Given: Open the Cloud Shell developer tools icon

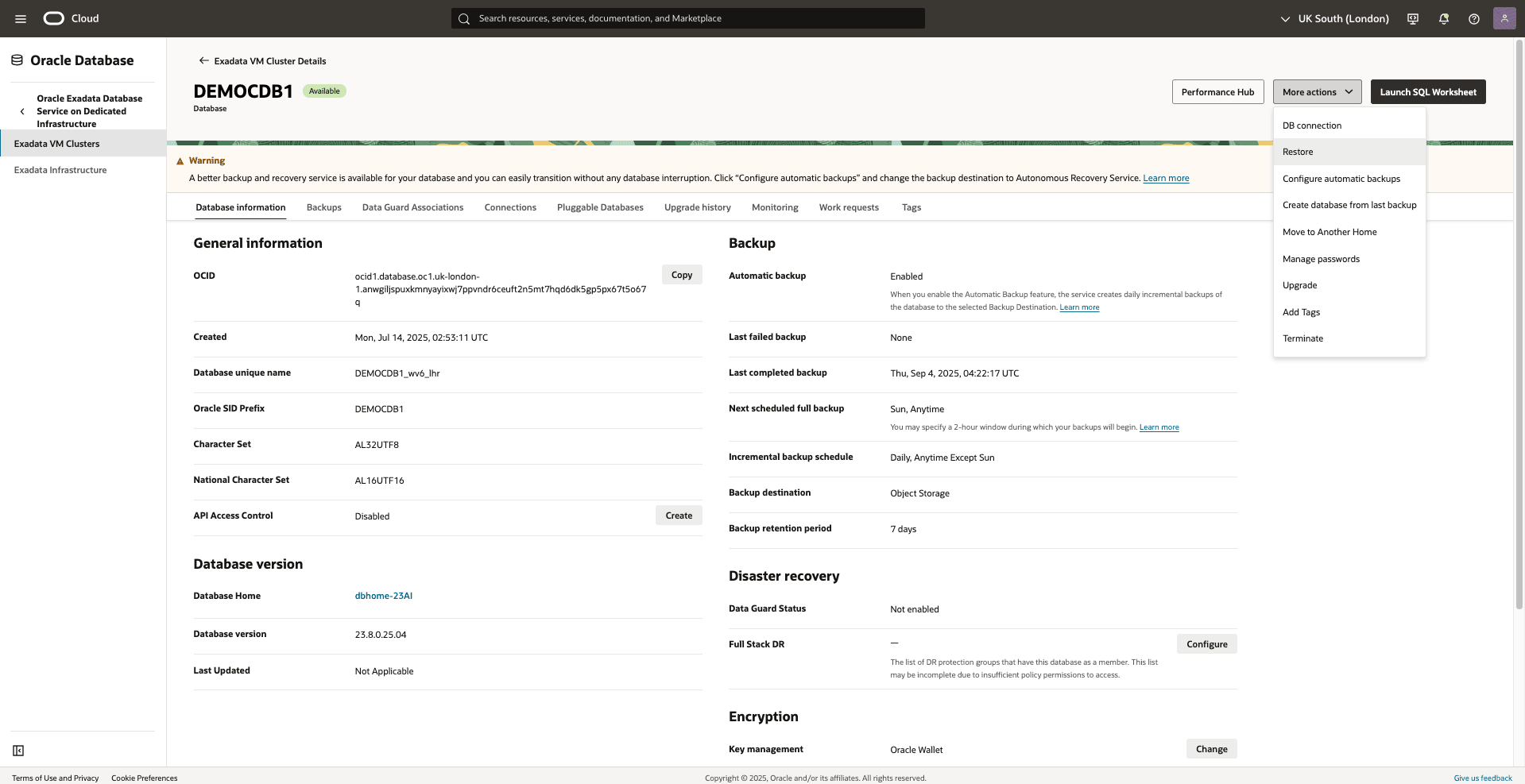Looking at the screenshot, I should 1413,18.
